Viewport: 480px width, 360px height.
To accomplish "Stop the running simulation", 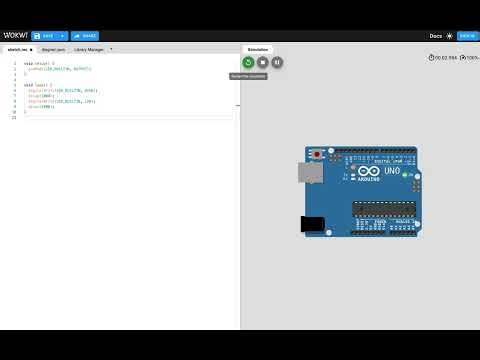I will (263, 62).
